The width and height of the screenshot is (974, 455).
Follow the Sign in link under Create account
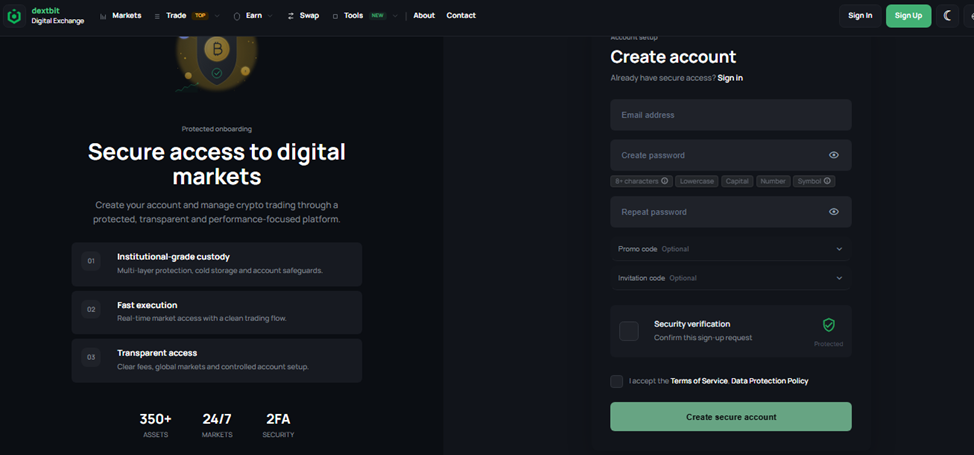coord(730,78)
